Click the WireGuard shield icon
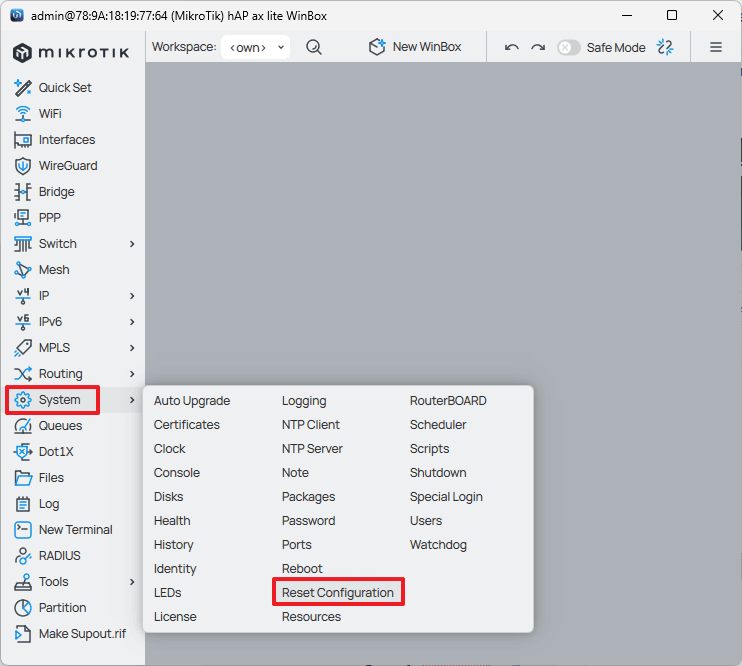The height and width of the screenshot is (666, 742). click(23, 166)
